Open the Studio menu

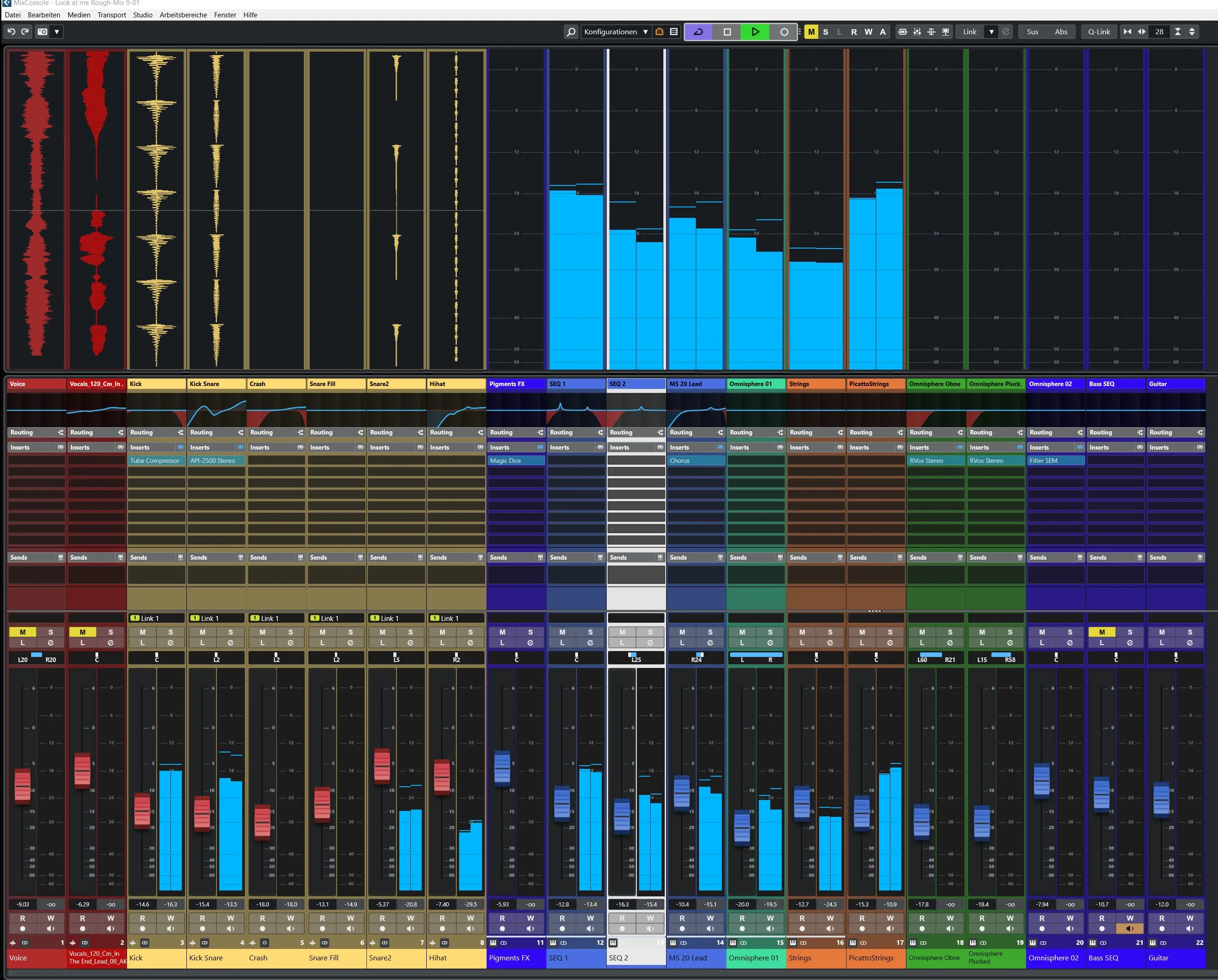pyautogui.click(x=143, y=15)
